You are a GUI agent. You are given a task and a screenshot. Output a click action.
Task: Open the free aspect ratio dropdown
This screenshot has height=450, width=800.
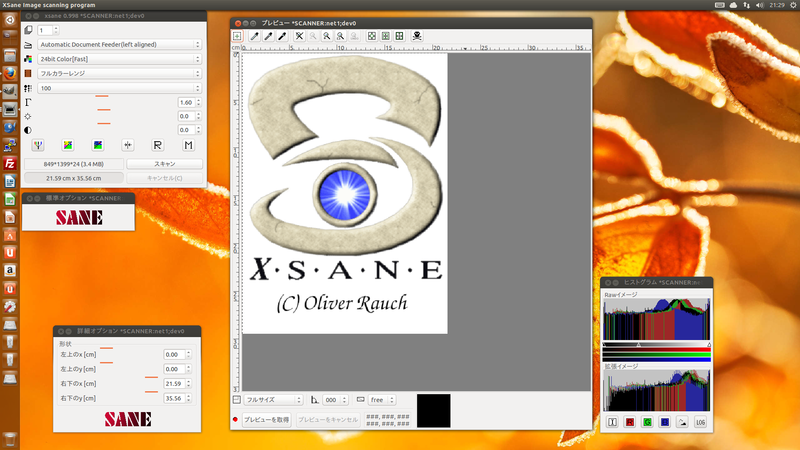pos(382,399)
